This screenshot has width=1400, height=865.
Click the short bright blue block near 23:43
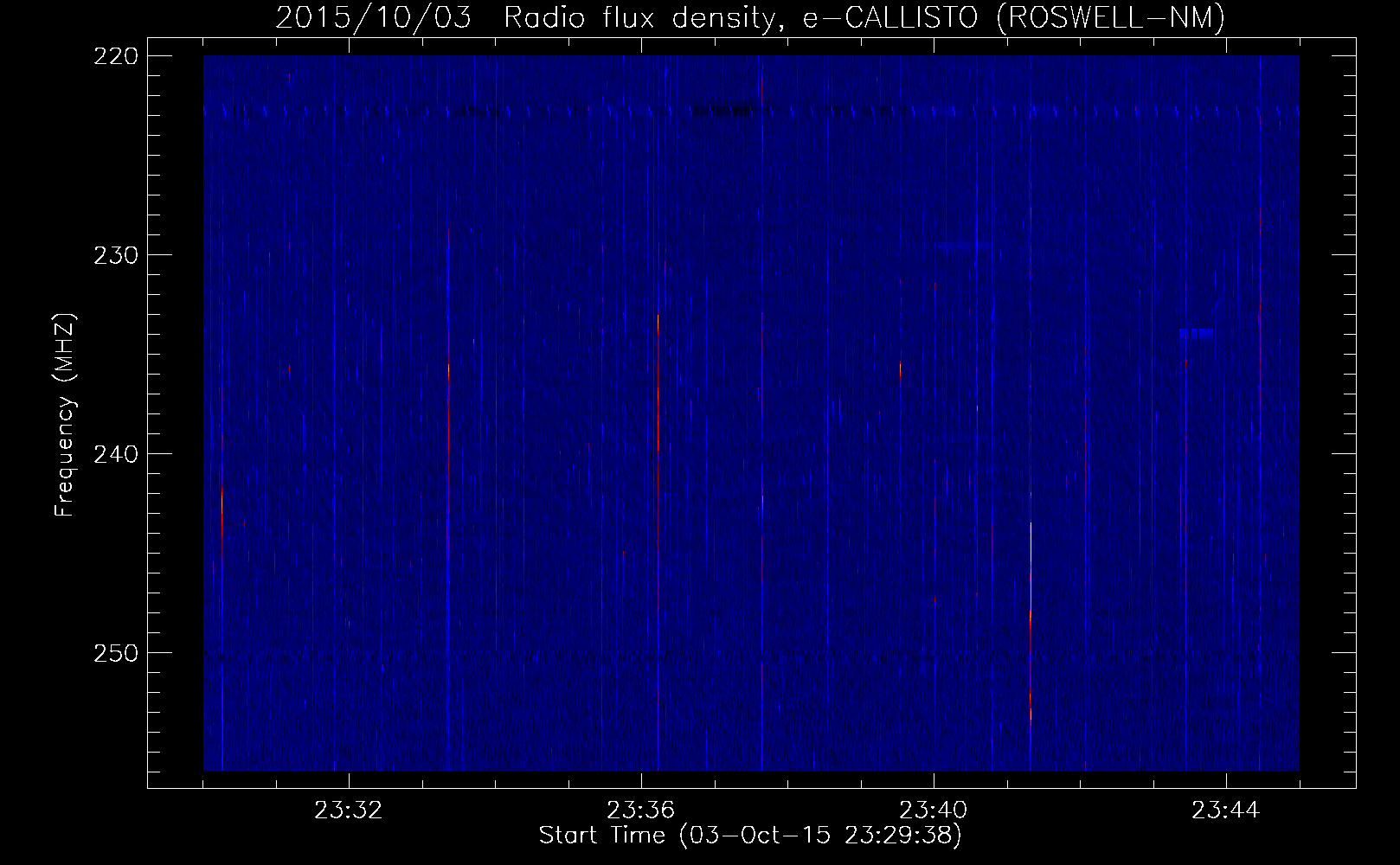coord(1196,332)
